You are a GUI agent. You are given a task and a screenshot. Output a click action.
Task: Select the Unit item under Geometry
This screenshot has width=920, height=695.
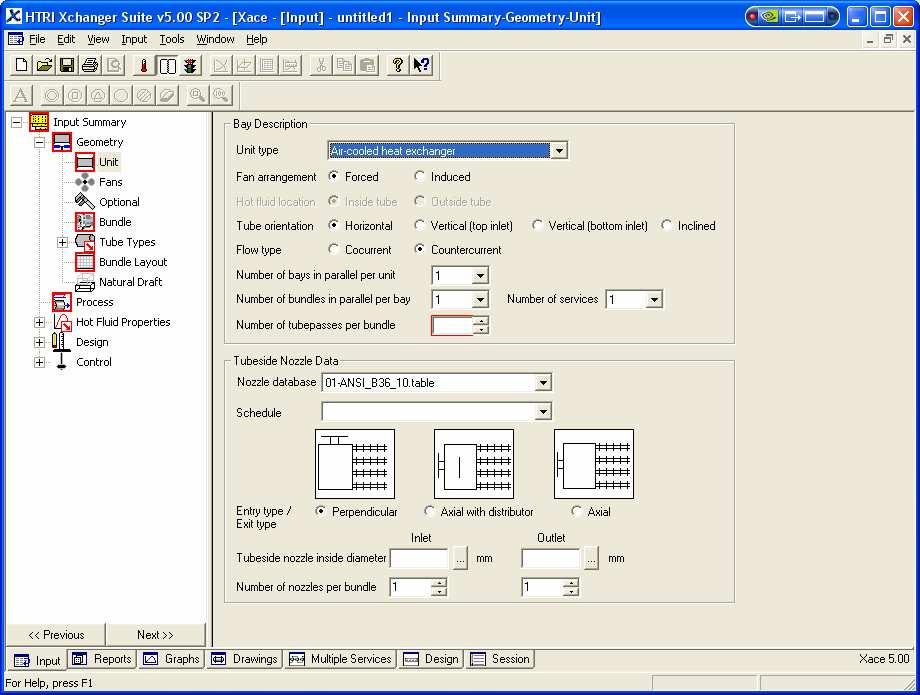click(108, 162)
